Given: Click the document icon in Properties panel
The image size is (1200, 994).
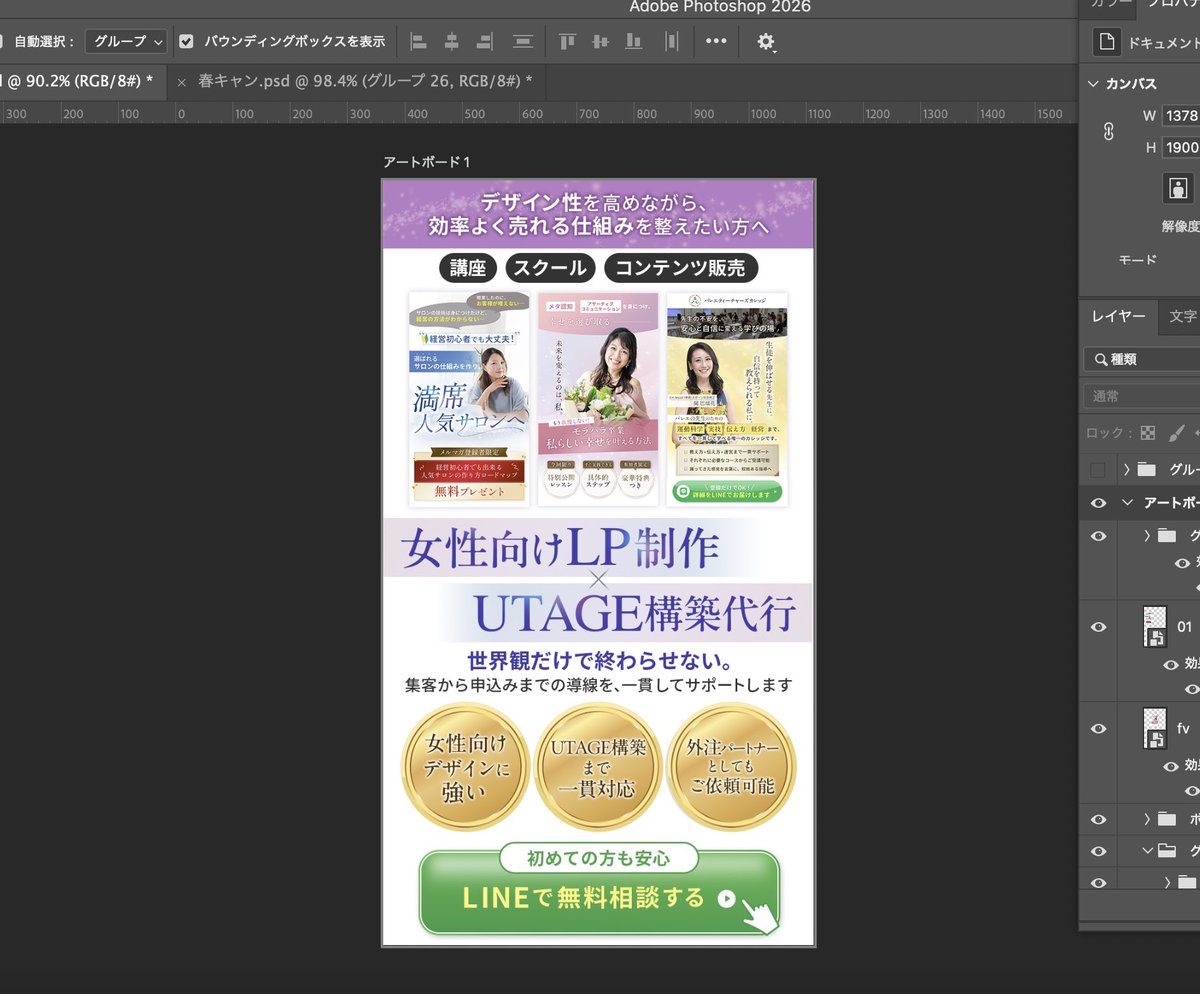Looking at the screenshot, I should [1107, 43].
